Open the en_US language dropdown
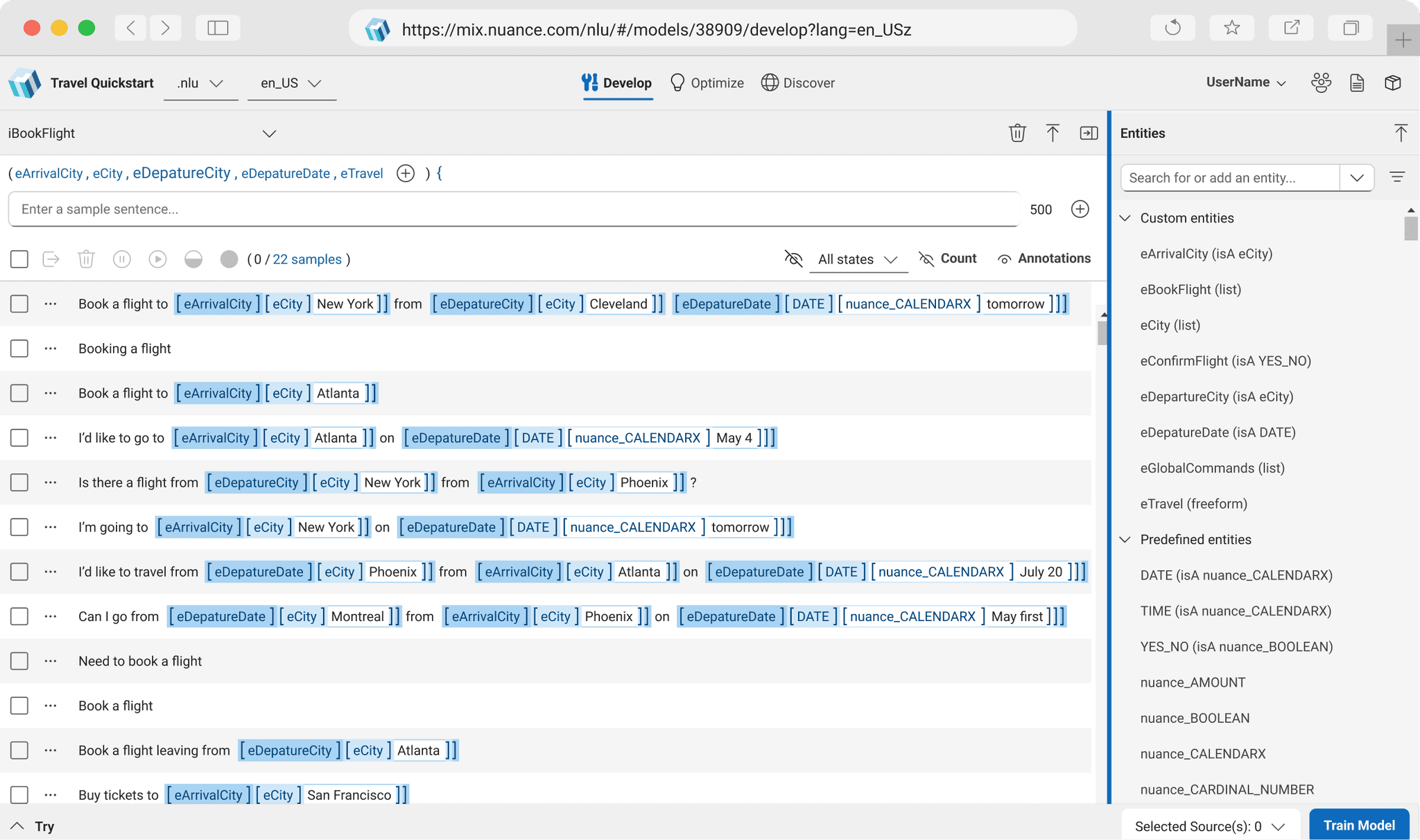The width and height of the screenshot is (1420, 840). pyautogui.click(x=291, y=83)
